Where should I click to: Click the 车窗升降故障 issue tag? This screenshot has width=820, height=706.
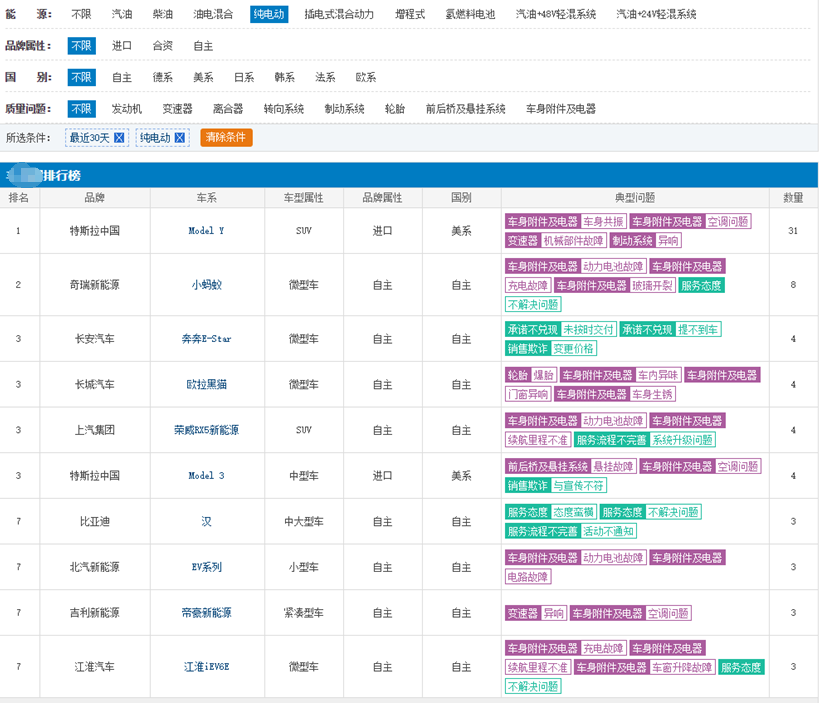682,667
